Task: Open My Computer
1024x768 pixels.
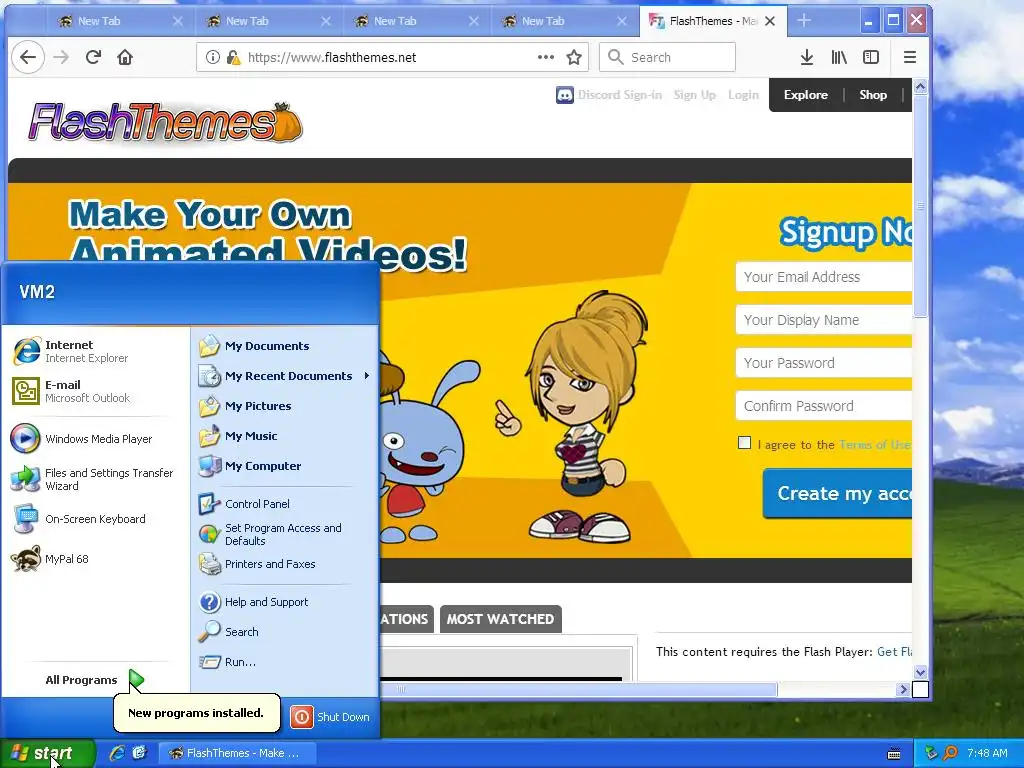Action: 285,466
